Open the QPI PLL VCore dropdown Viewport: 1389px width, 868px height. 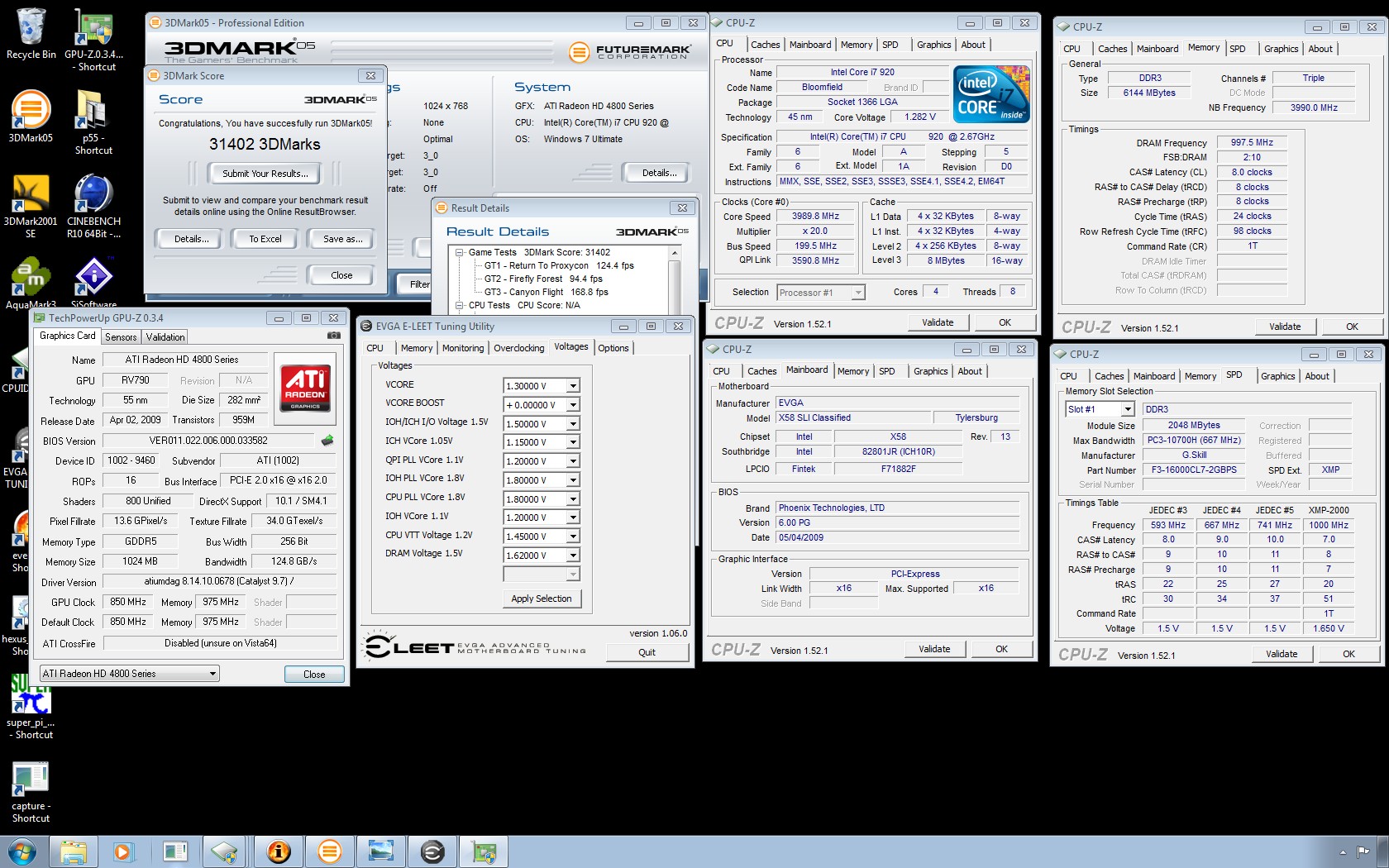pos(573,461)
